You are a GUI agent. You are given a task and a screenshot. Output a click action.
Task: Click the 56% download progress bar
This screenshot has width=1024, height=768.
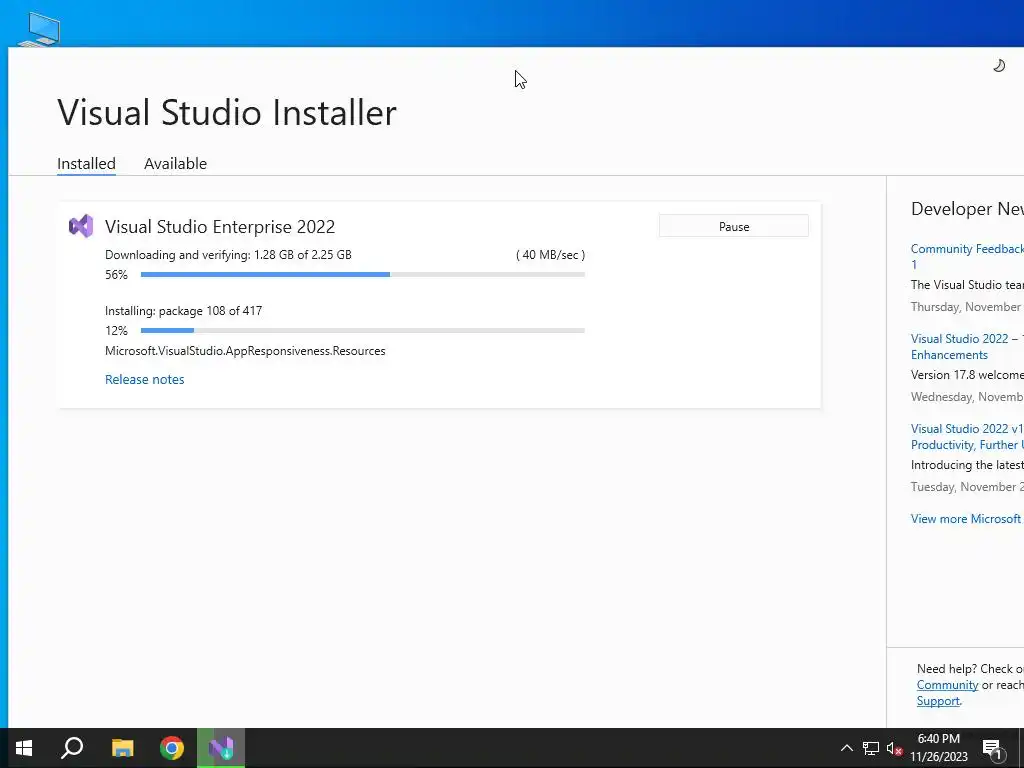[362, 275]
